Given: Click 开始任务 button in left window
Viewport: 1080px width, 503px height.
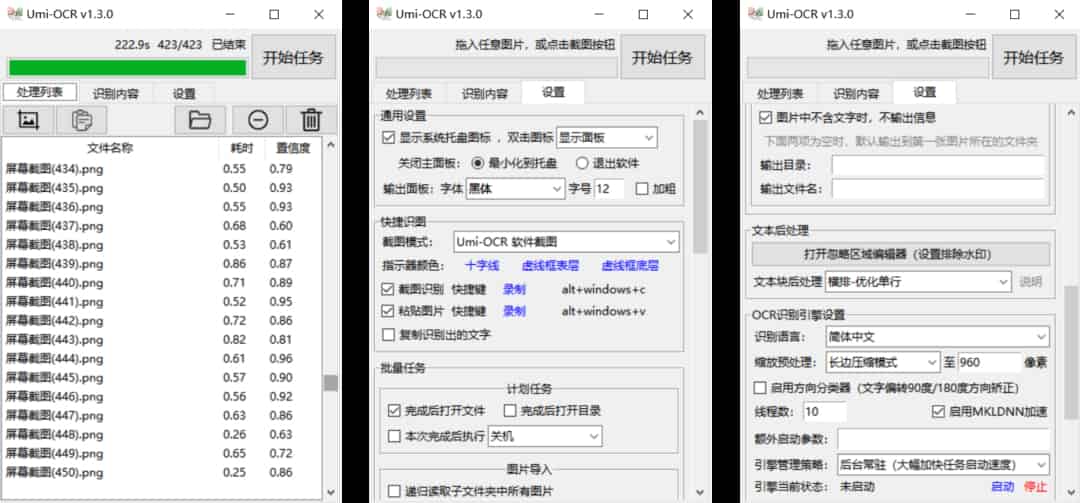Looking at the screenshot, I should [x=293, y=57].
